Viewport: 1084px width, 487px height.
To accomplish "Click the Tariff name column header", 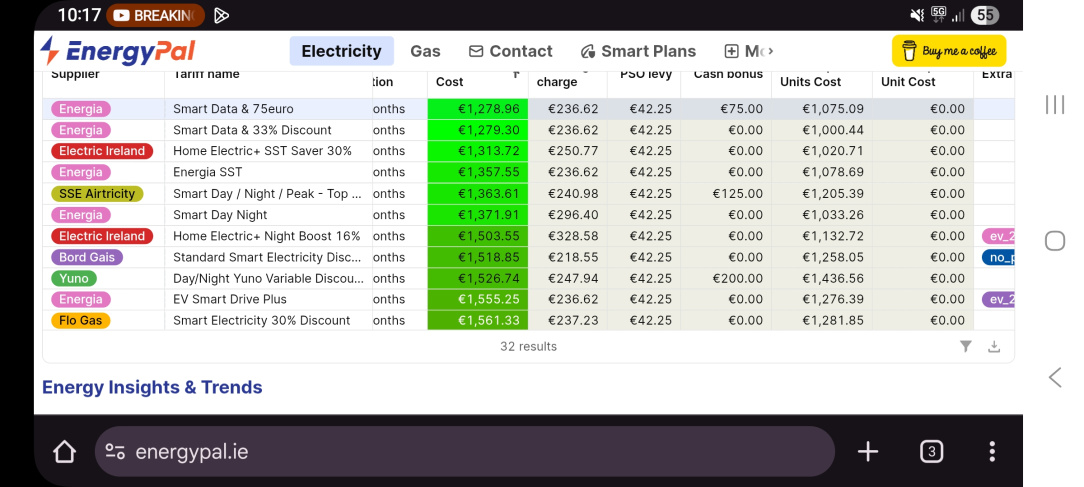I will click(x=206, y=74).
